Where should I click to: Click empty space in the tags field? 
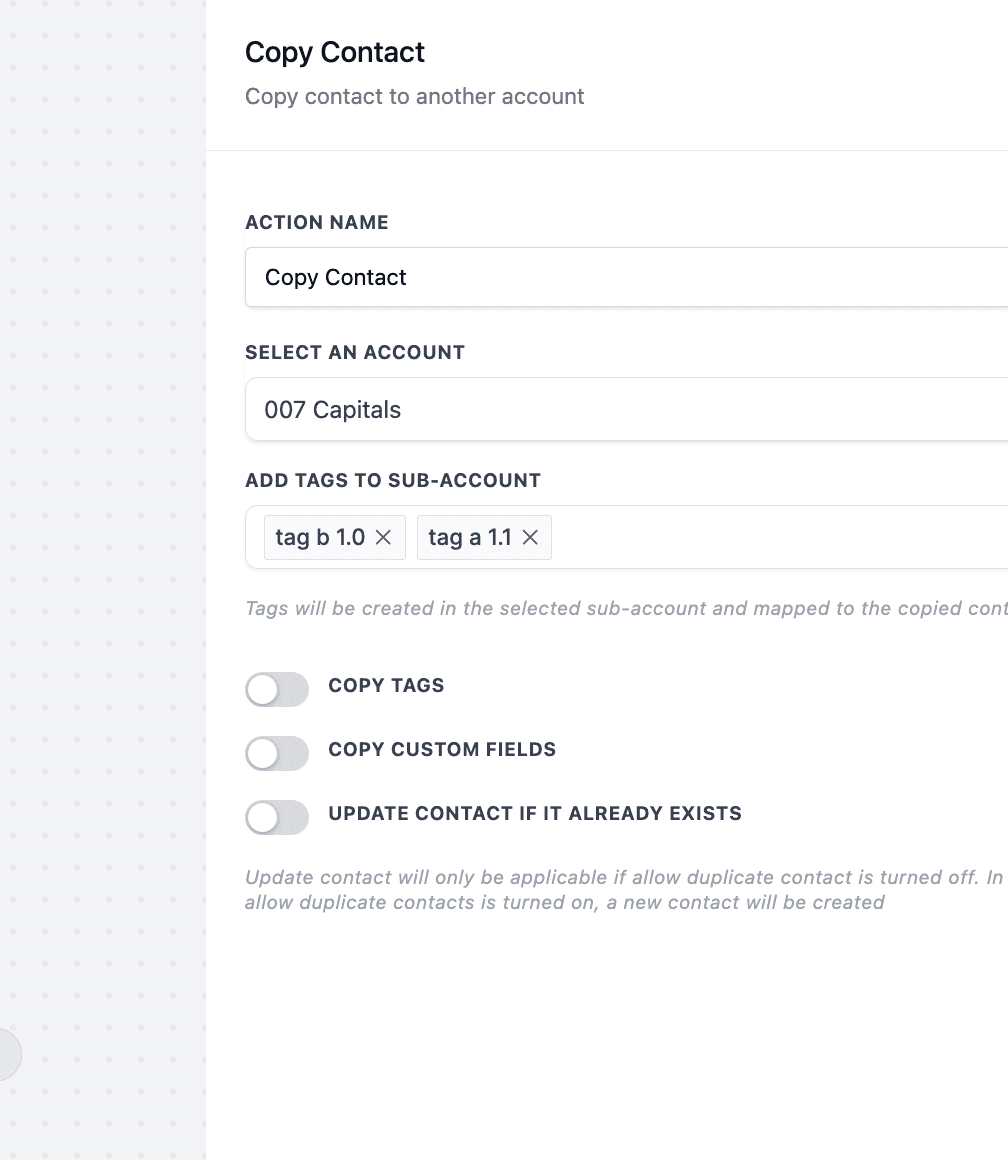(x=777, y=538)
